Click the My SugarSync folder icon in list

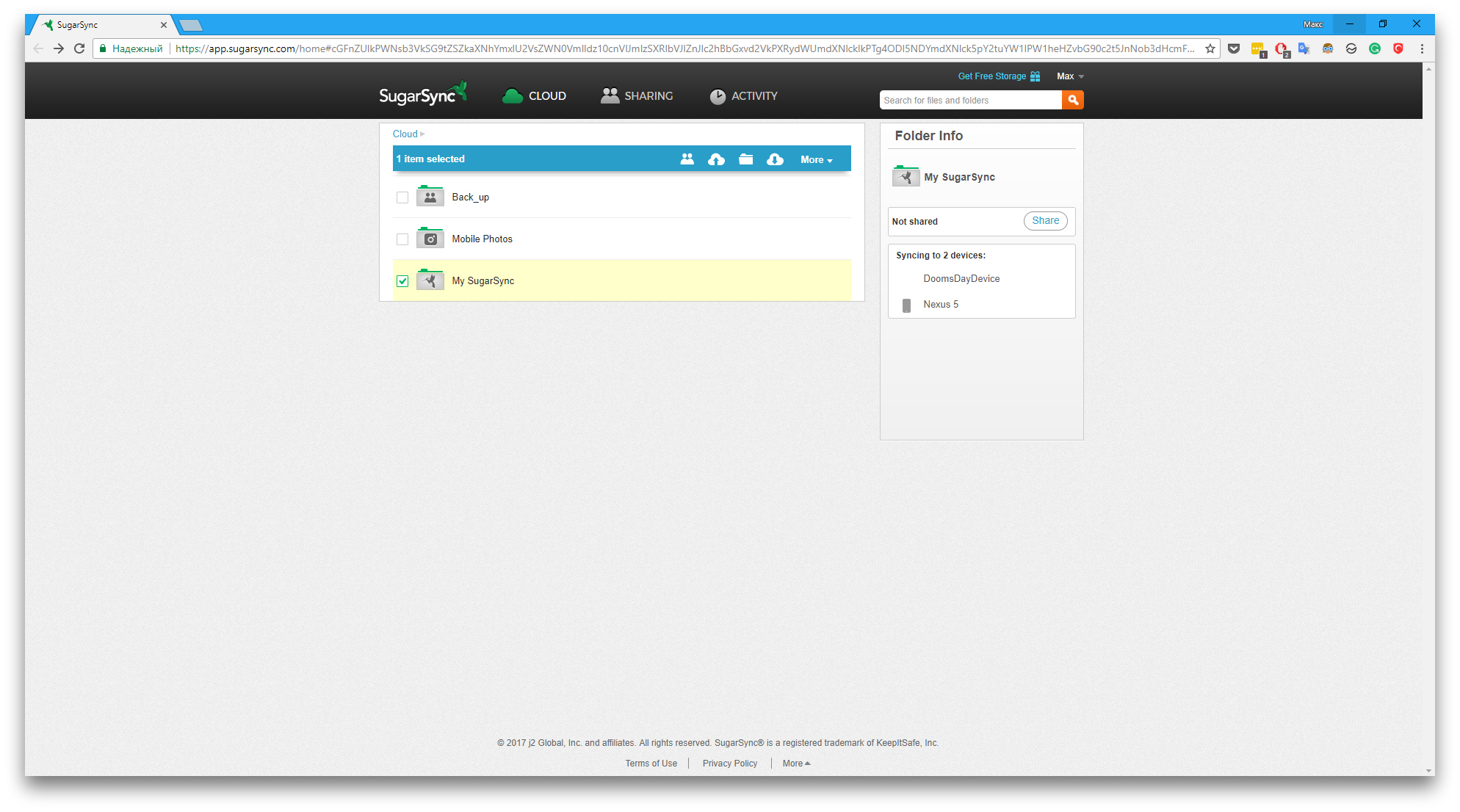coord(430,280)
